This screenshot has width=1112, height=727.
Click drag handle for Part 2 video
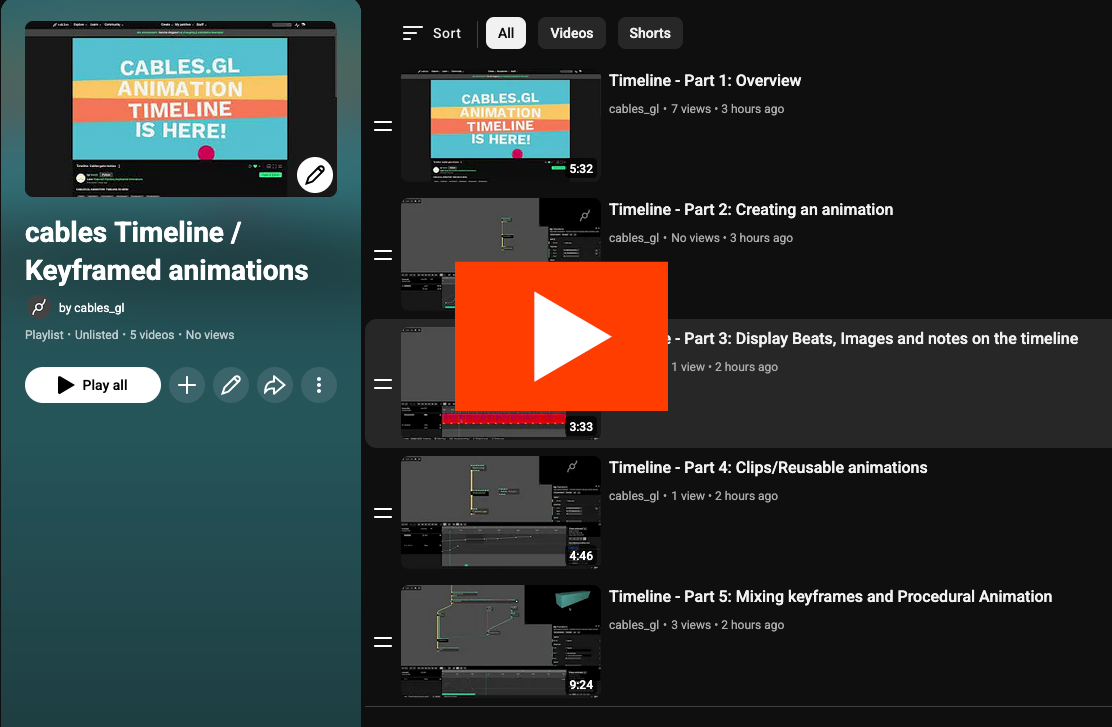(383, 255)
